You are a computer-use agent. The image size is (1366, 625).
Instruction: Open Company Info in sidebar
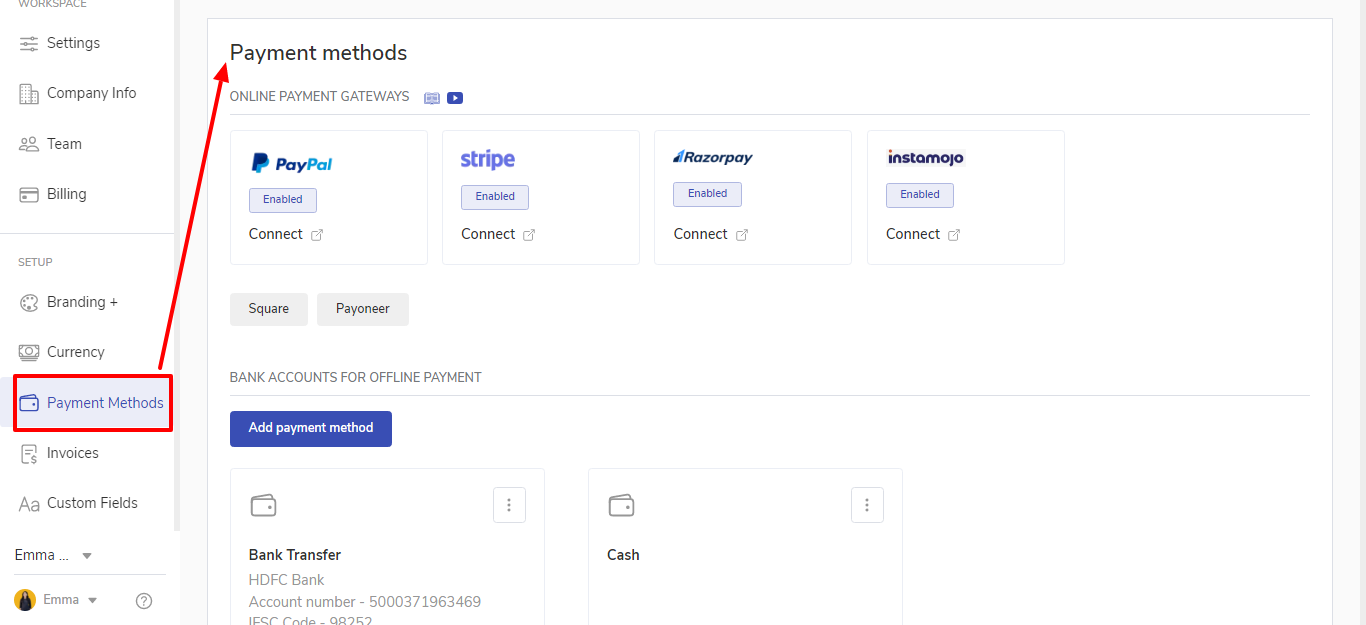(x=91, y=93)
